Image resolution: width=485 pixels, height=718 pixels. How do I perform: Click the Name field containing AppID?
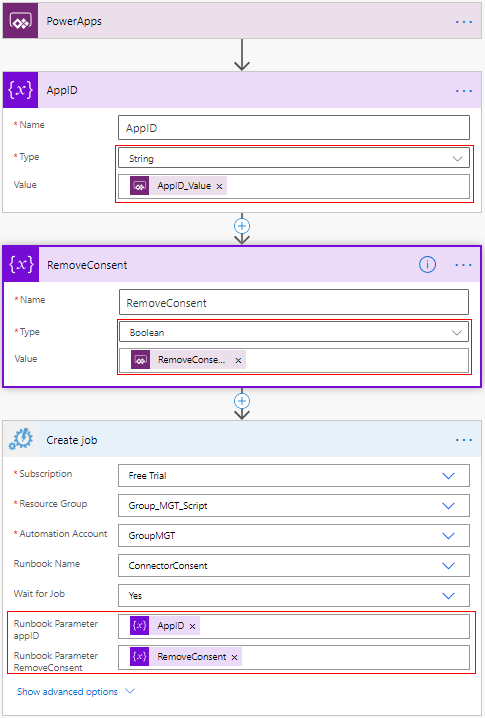pyautogui.click(x=294, y=128)
